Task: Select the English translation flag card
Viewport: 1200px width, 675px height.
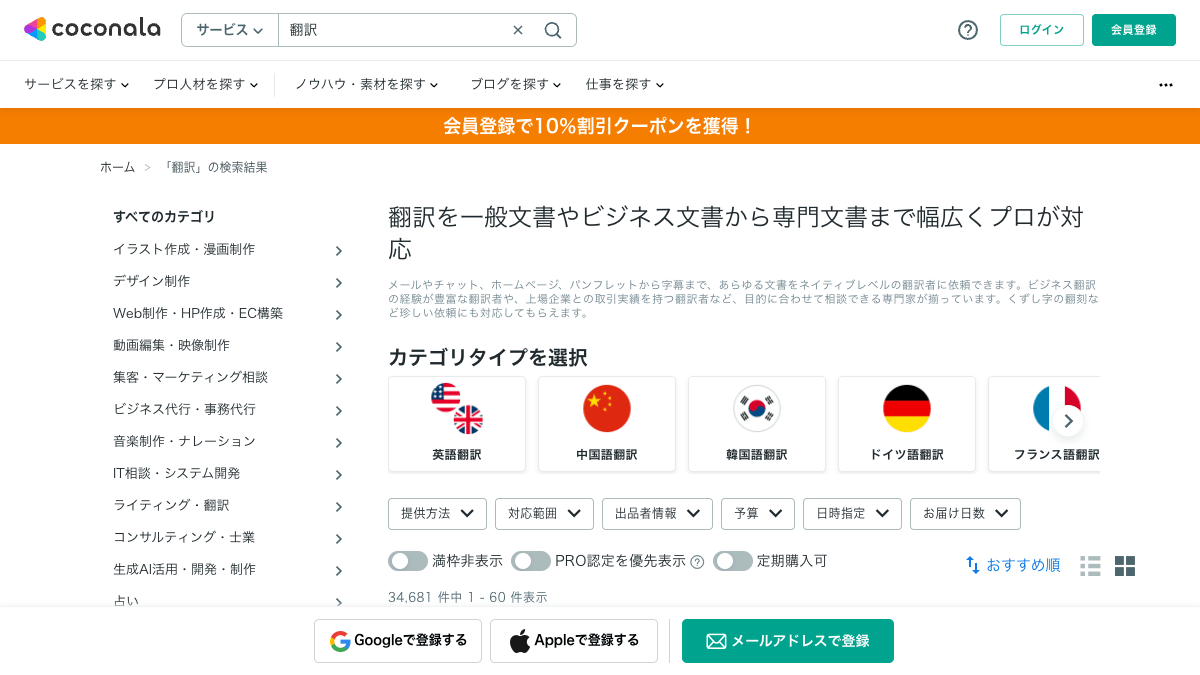Action: point(457,424)
